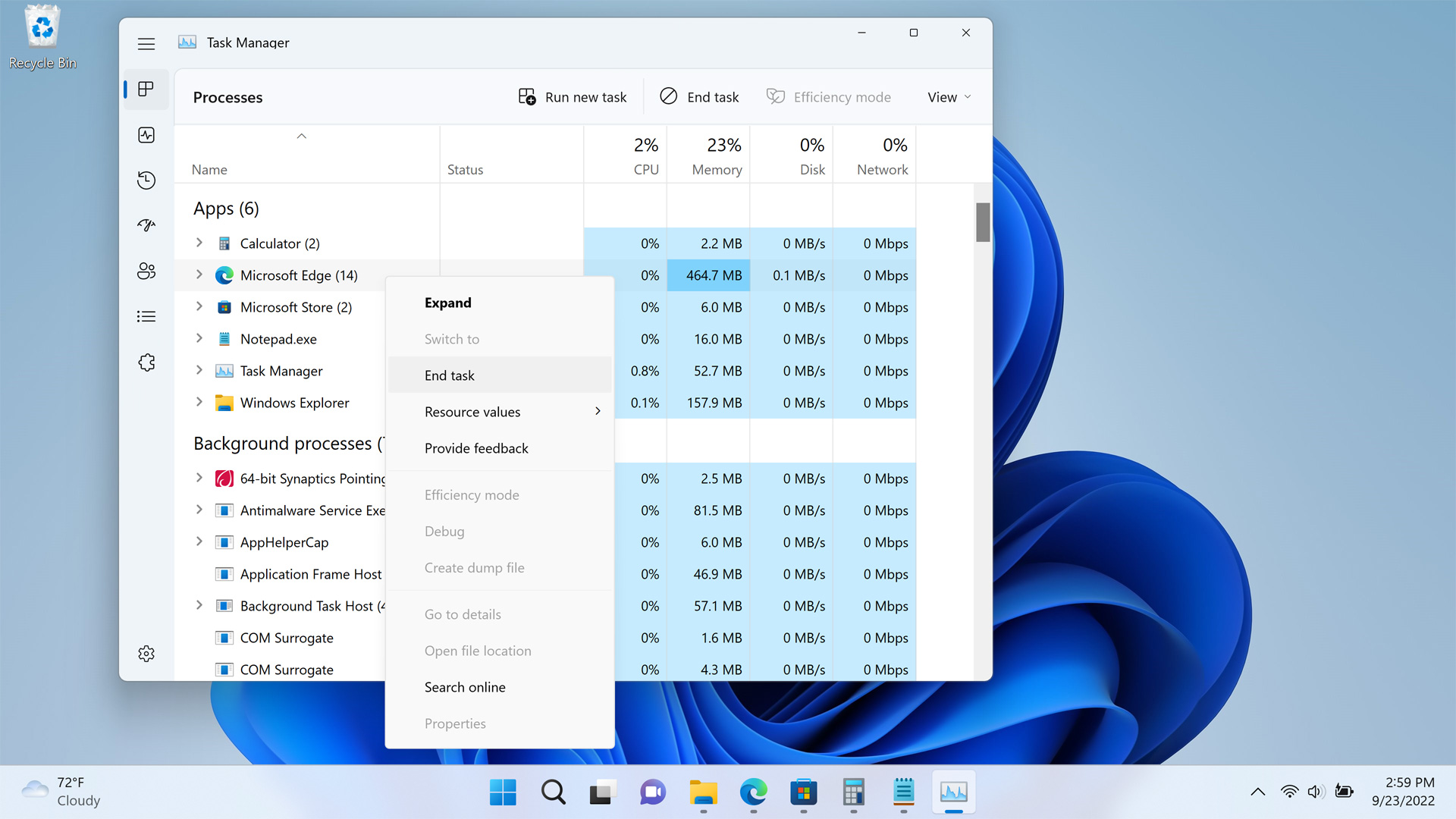This screenshot has height=819, width=1456.
Task: Select Search online in context menu
Action: point(465,687)
